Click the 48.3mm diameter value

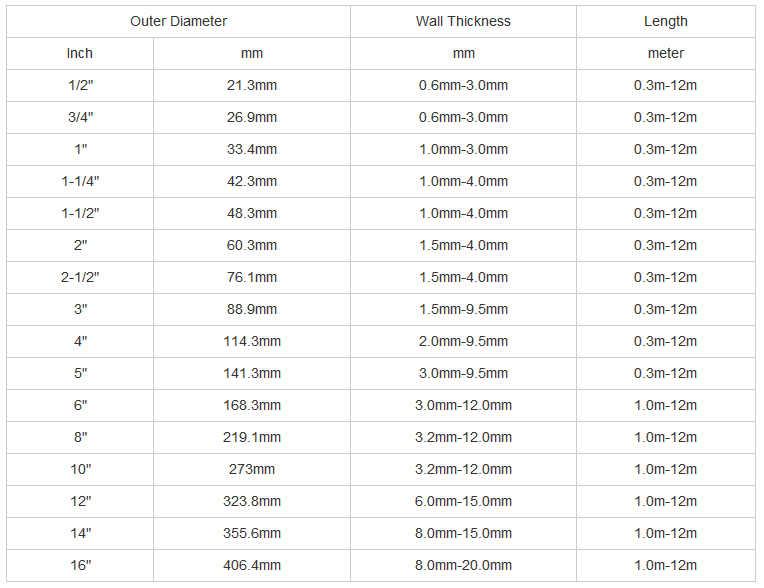point(252,213)
